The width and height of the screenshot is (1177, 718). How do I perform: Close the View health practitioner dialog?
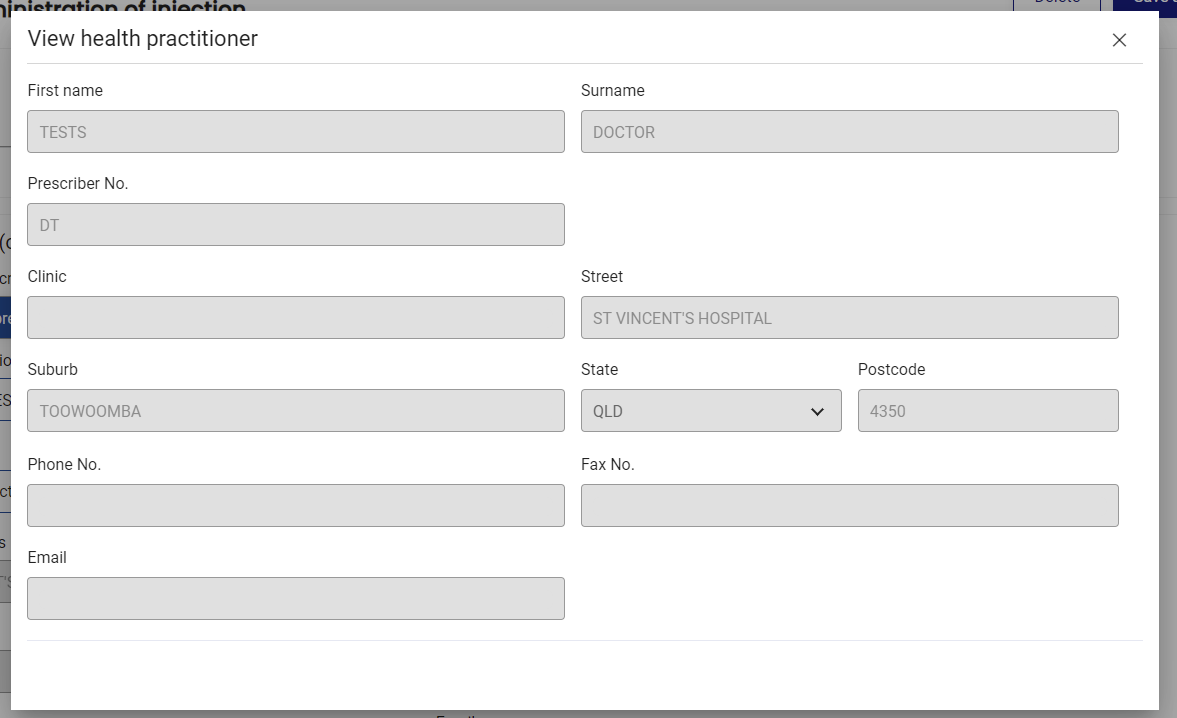tap(1118, 41)
